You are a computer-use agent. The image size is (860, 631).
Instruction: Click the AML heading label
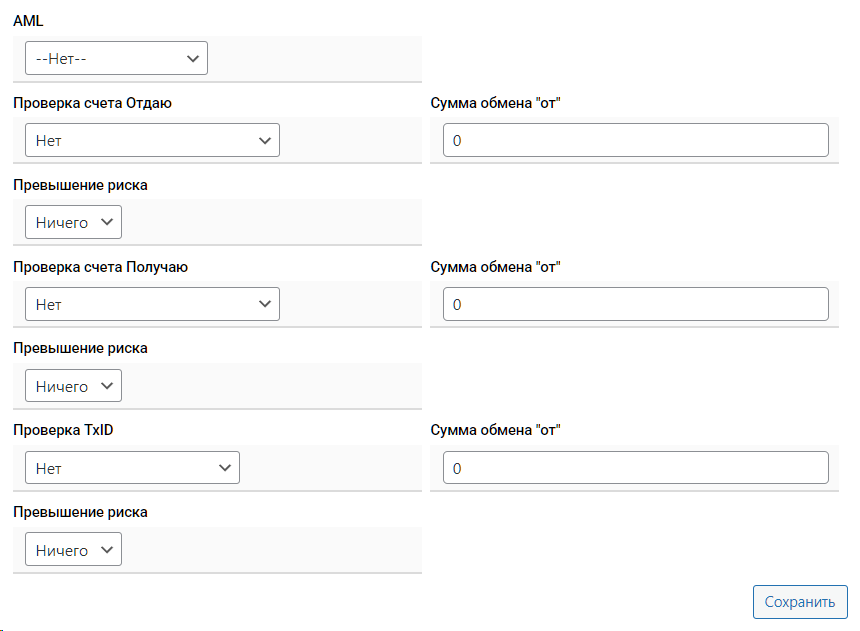pos(28,21)
